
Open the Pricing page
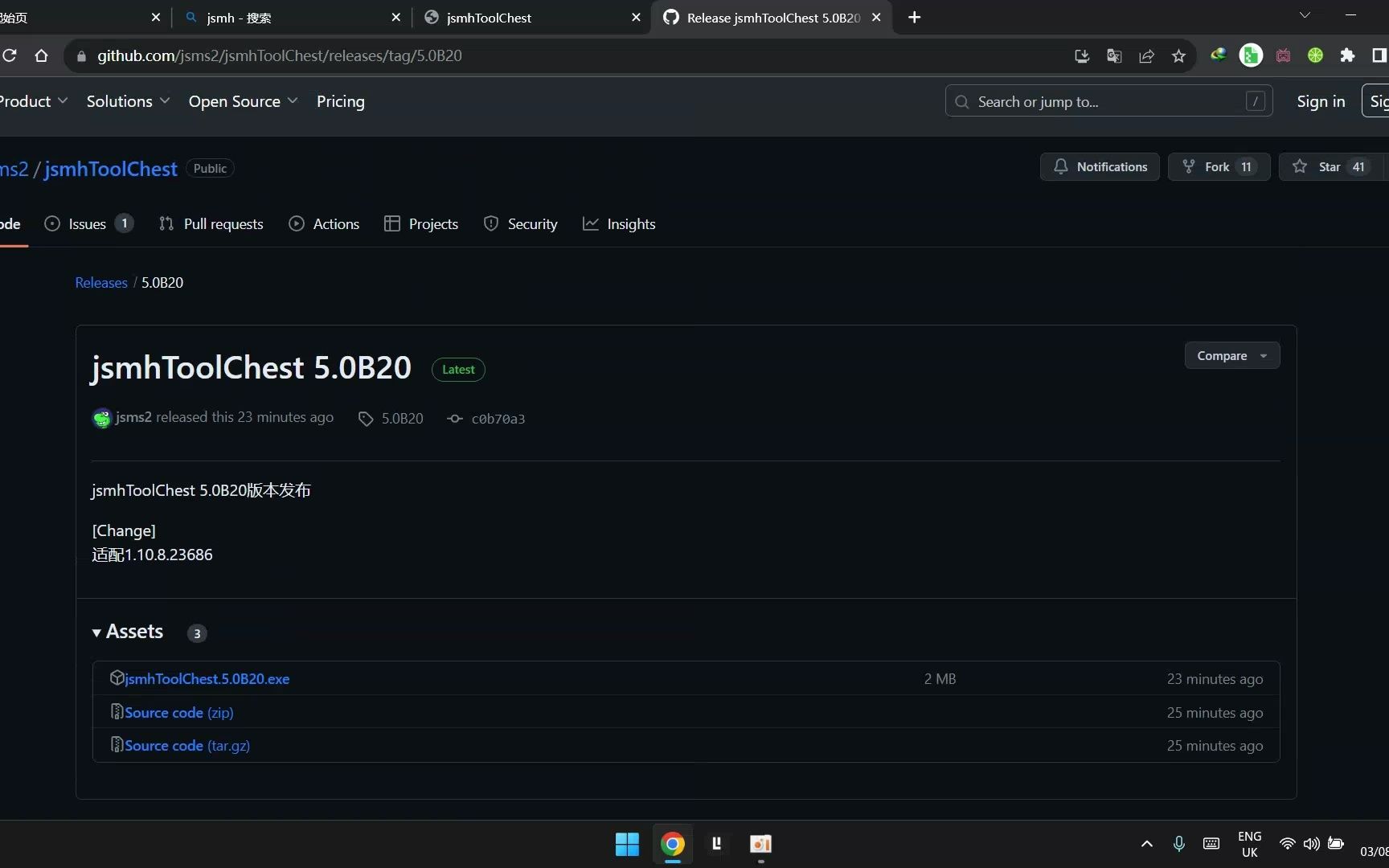coord(340,101)
